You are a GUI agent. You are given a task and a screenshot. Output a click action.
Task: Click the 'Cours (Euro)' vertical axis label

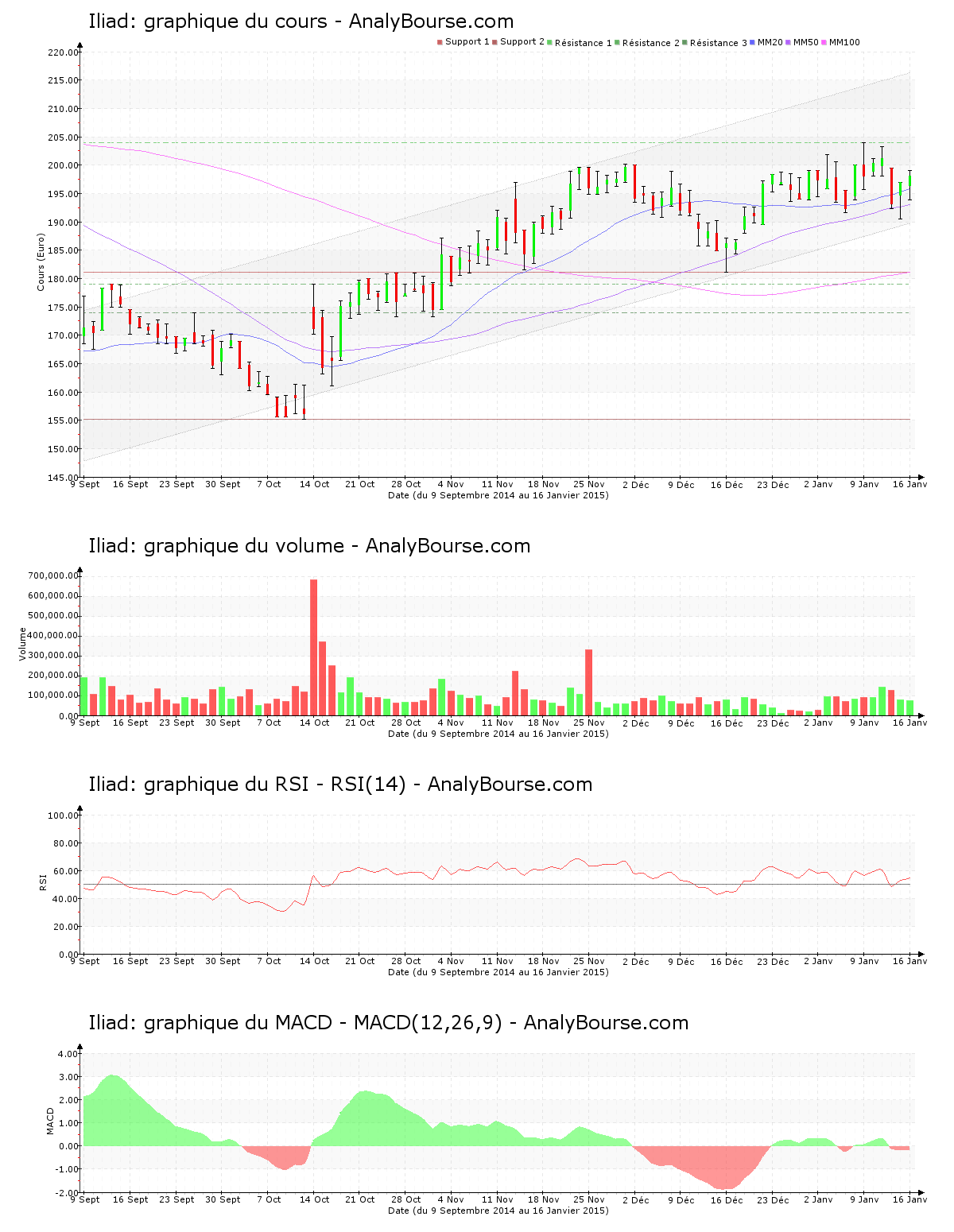click(41, 262)
